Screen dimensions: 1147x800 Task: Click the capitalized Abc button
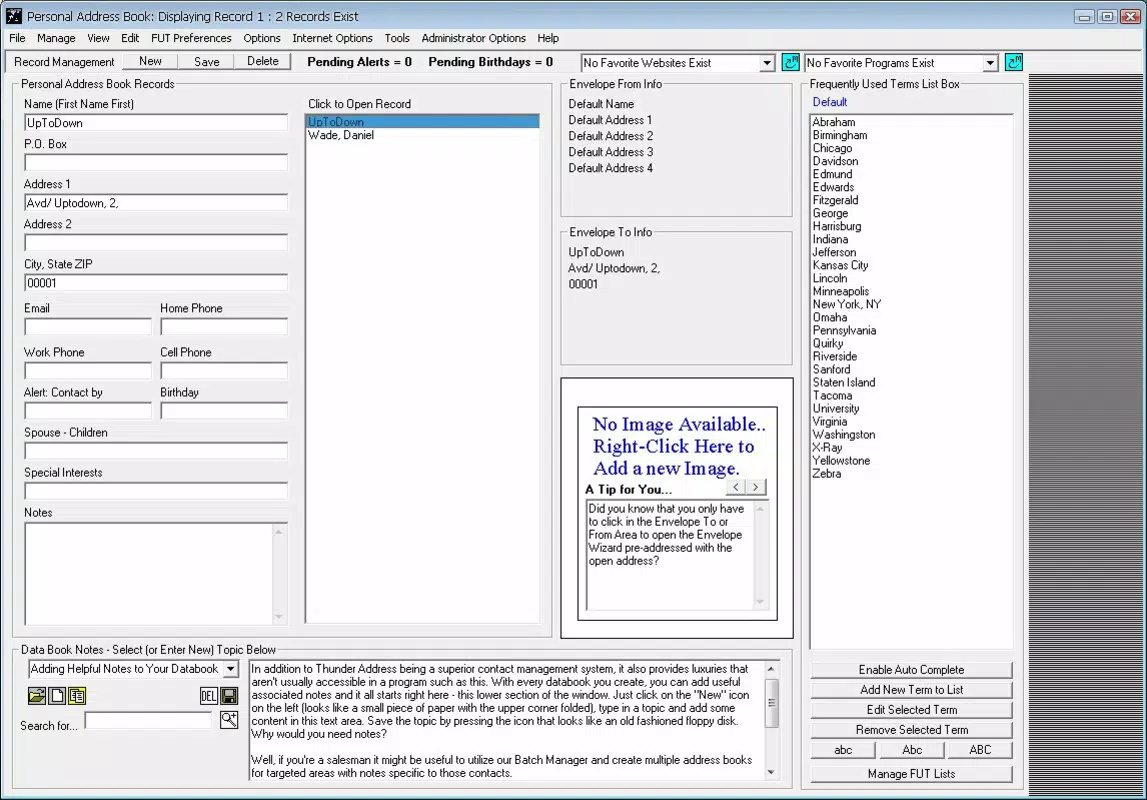coord(912,750)
